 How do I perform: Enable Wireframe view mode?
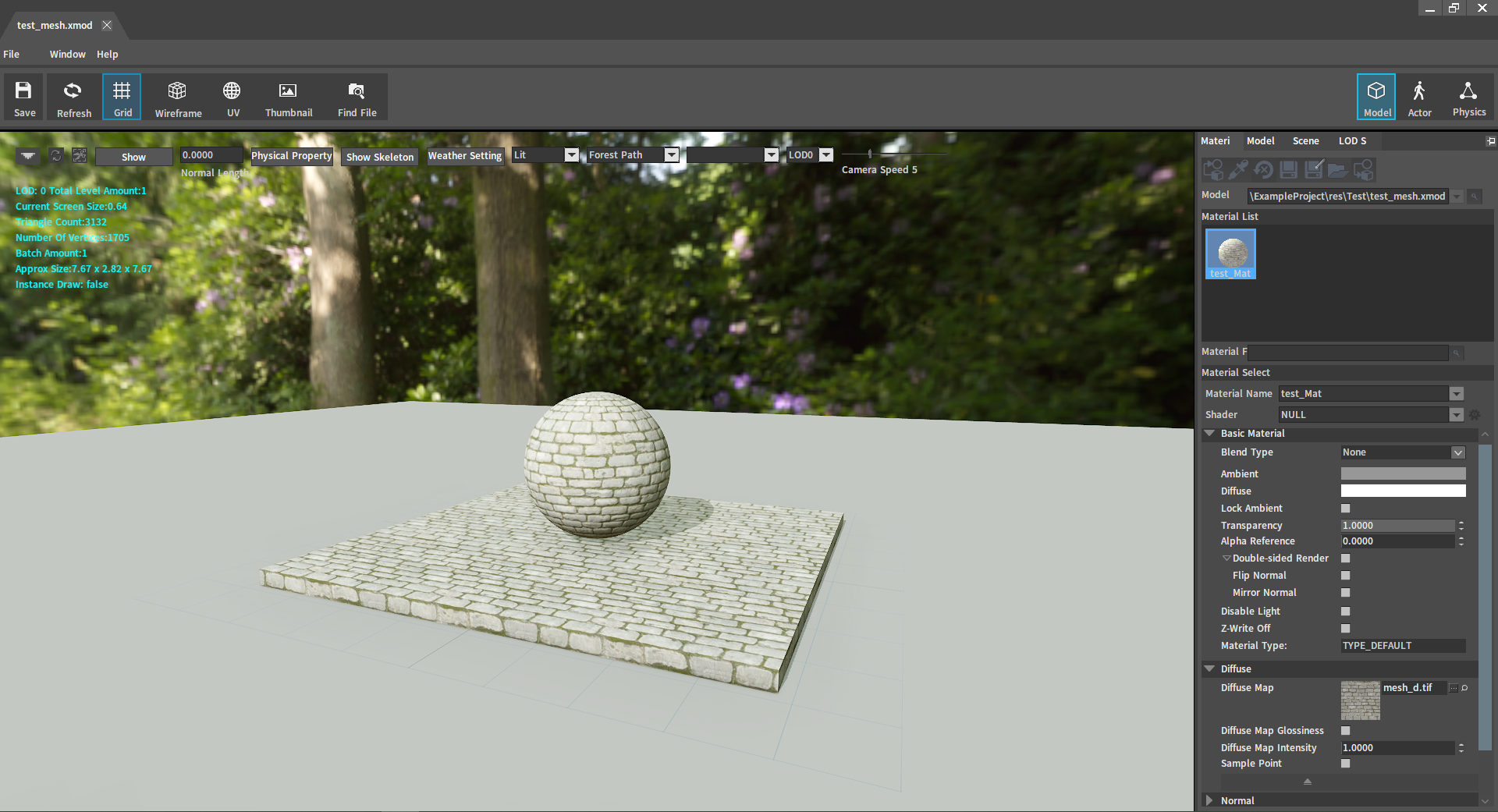point(178,98)
